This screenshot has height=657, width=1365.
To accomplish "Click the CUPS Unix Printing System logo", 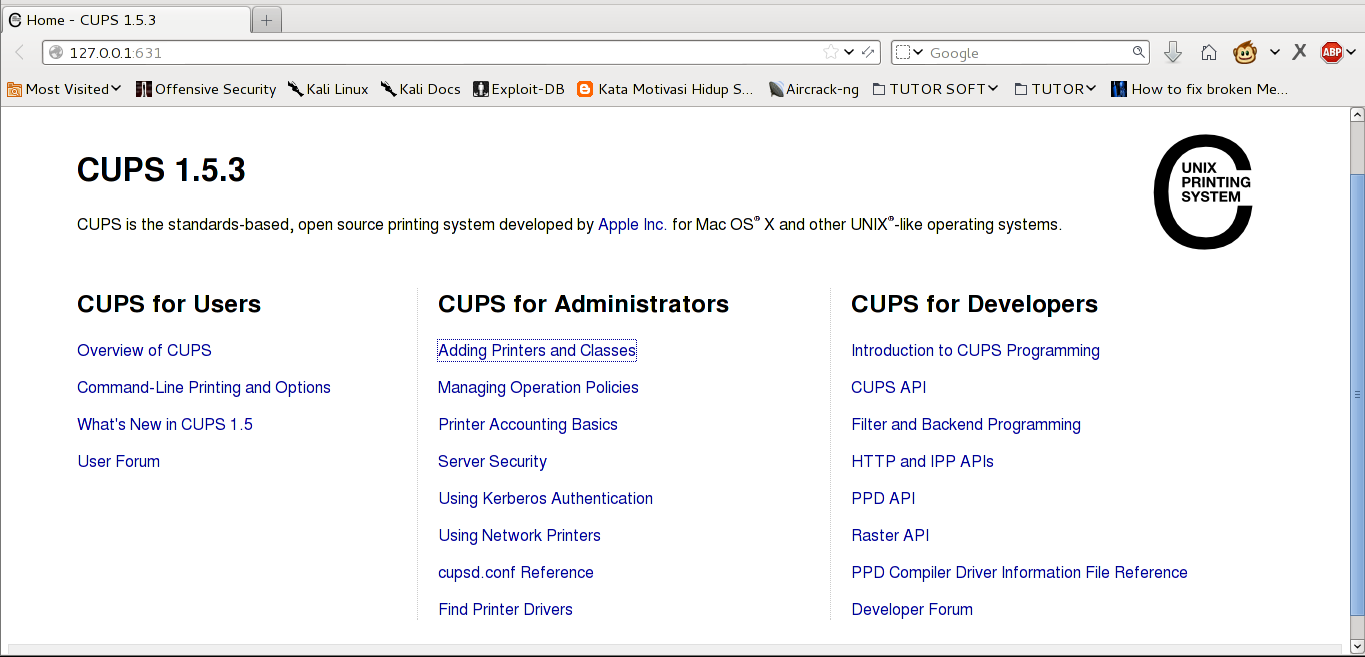I will (x=1202, y=192).
